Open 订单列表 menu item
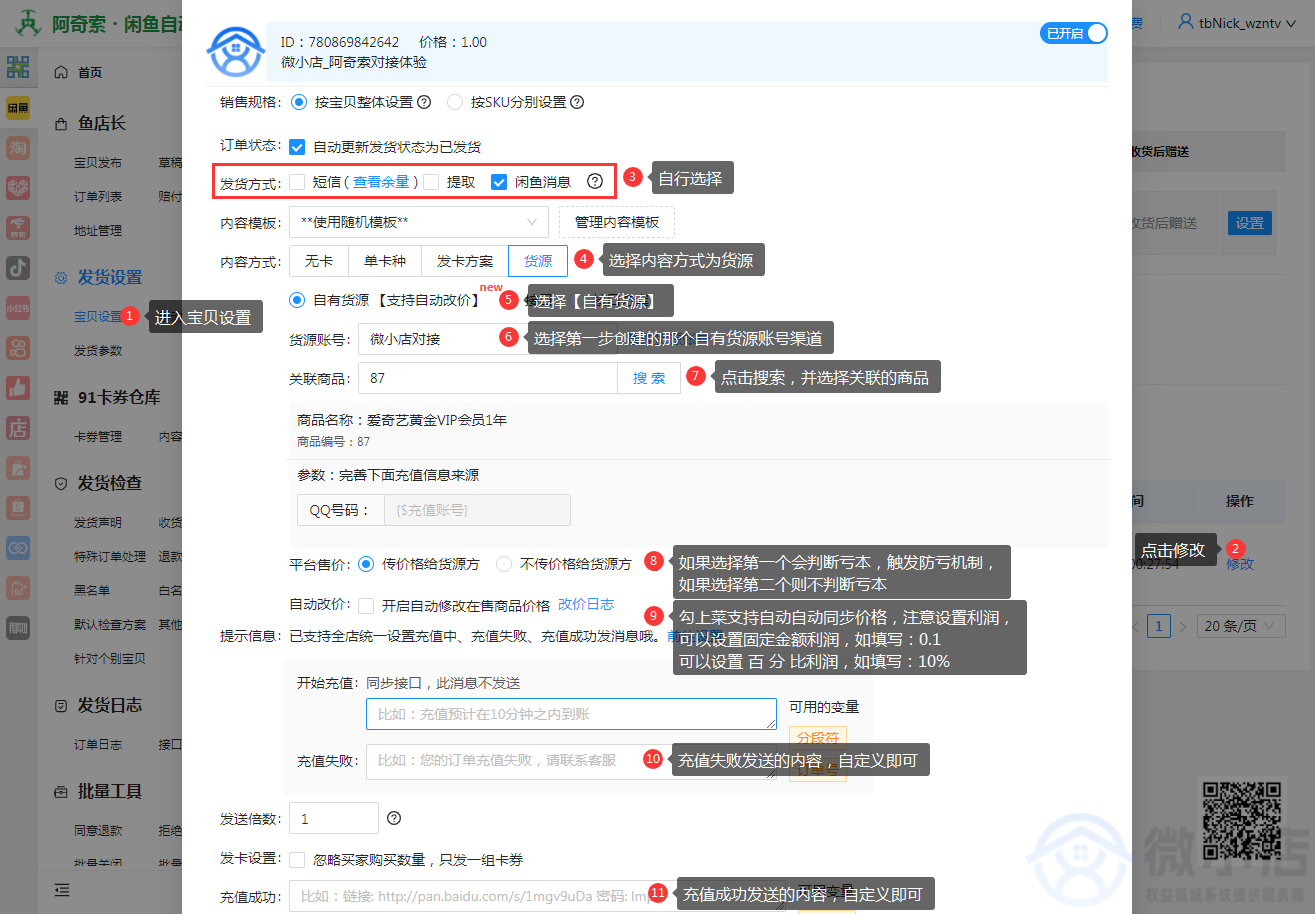Screen dimensions: 1315x914 coord(98,197)
